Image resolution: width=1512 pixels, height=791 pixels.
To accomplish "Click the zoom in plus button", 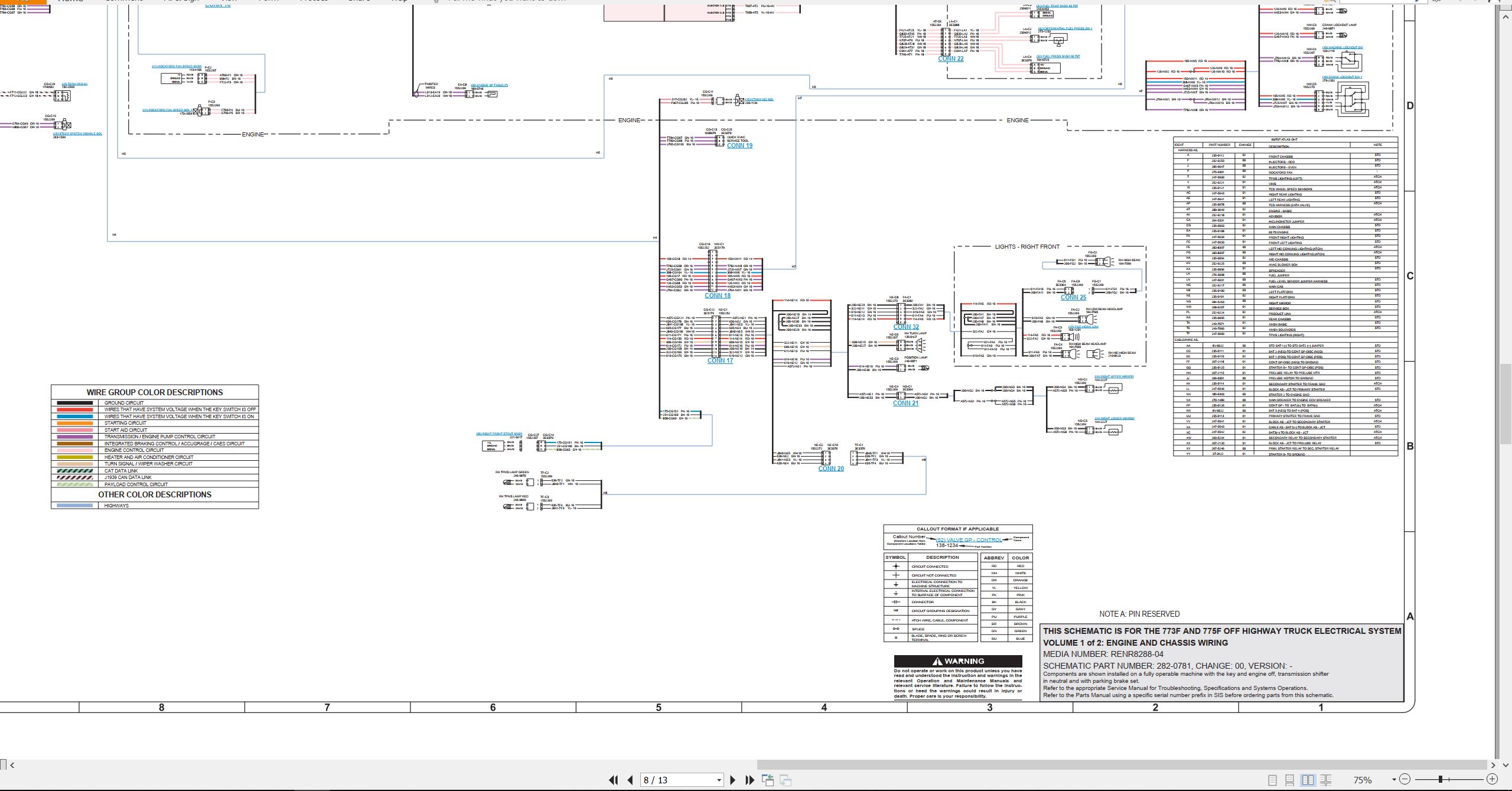I will pos(1492,779).
